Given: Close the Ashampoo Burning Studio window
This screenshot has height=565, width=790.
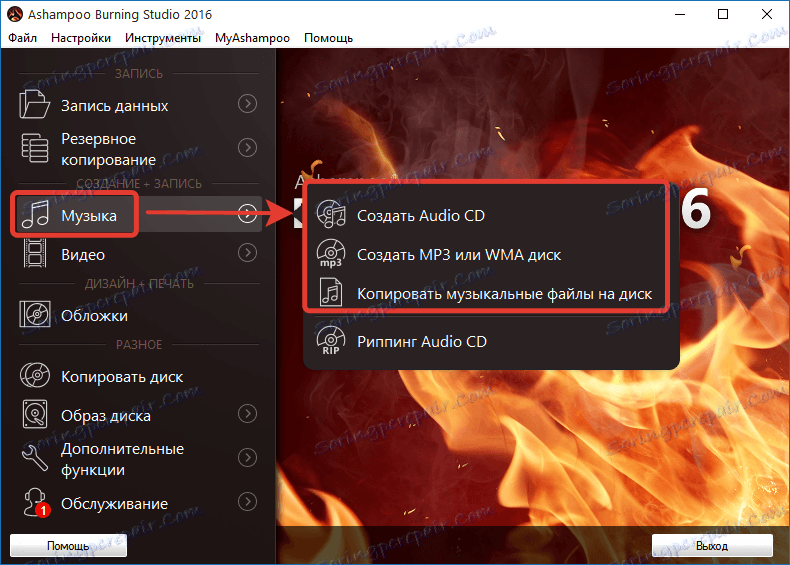Looking at the screenshot, I should (767, 14).
